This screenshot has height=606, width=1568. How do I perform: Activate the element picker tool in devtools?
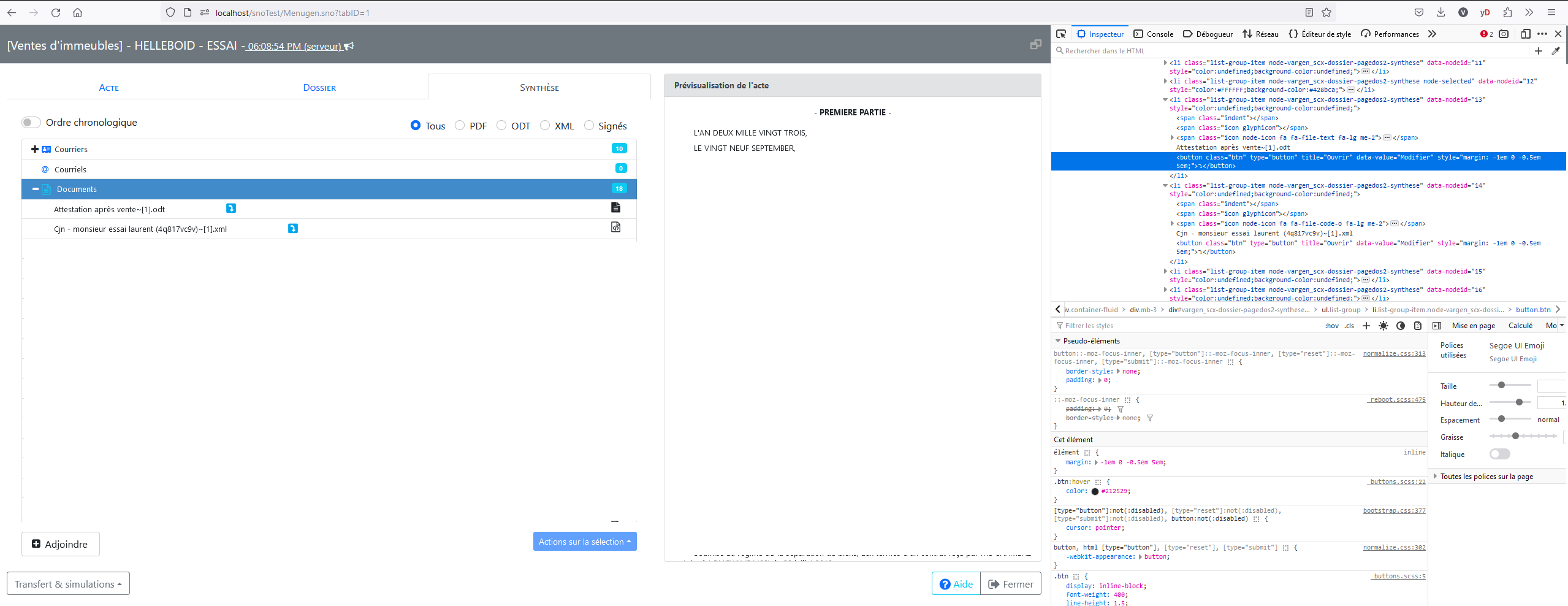click(1061, 34)
